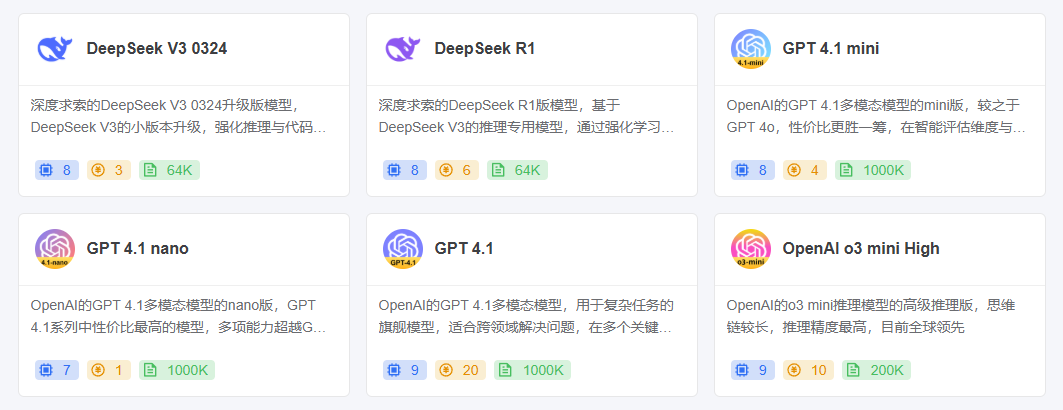The width and height of the screenshot is (1063, 410).
Task: Click the green 64K tag on DeepSeek R1
Action: click(517, 170)
